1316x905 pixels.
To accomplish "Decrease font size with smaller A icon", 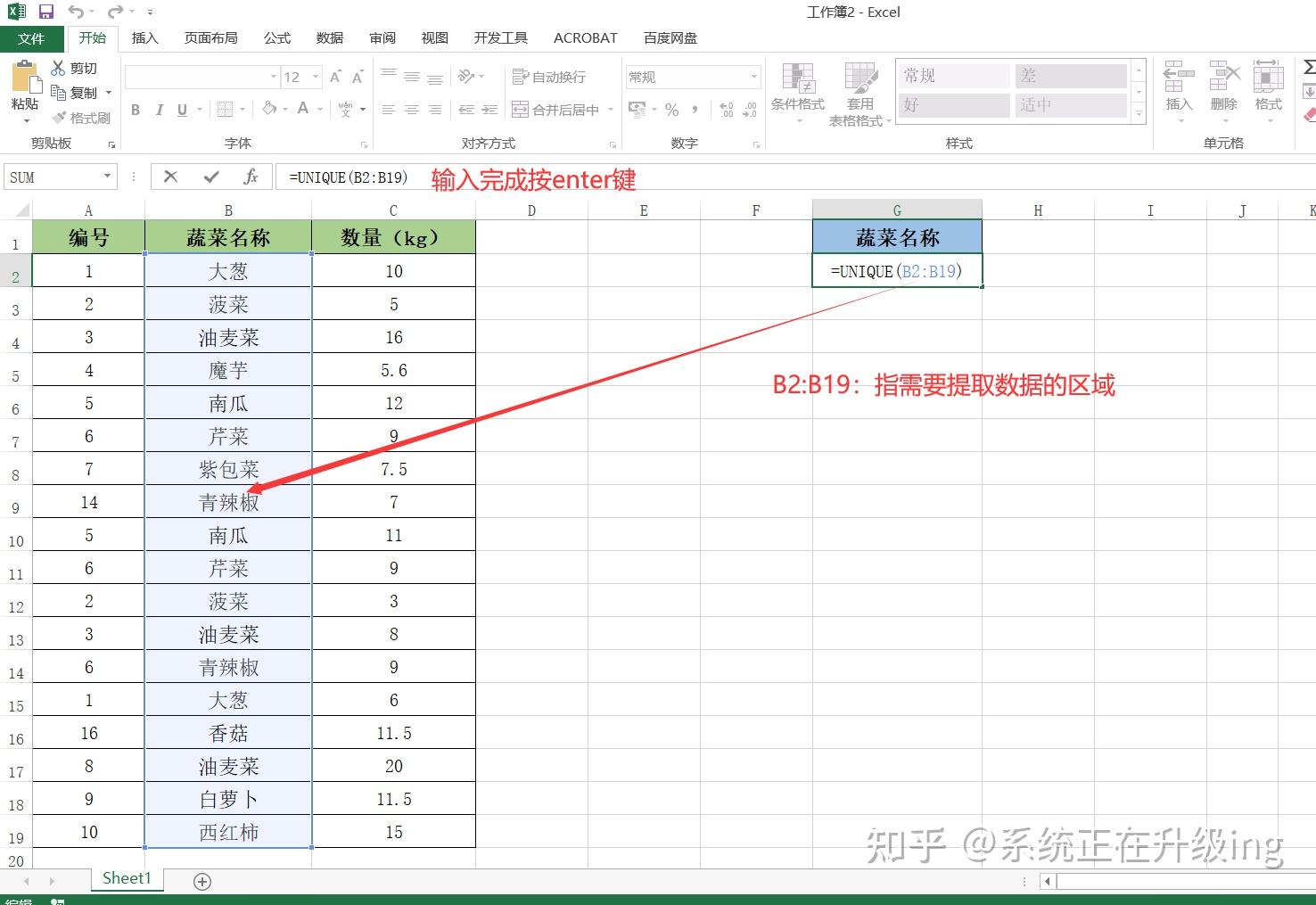I will click(358, 77).
